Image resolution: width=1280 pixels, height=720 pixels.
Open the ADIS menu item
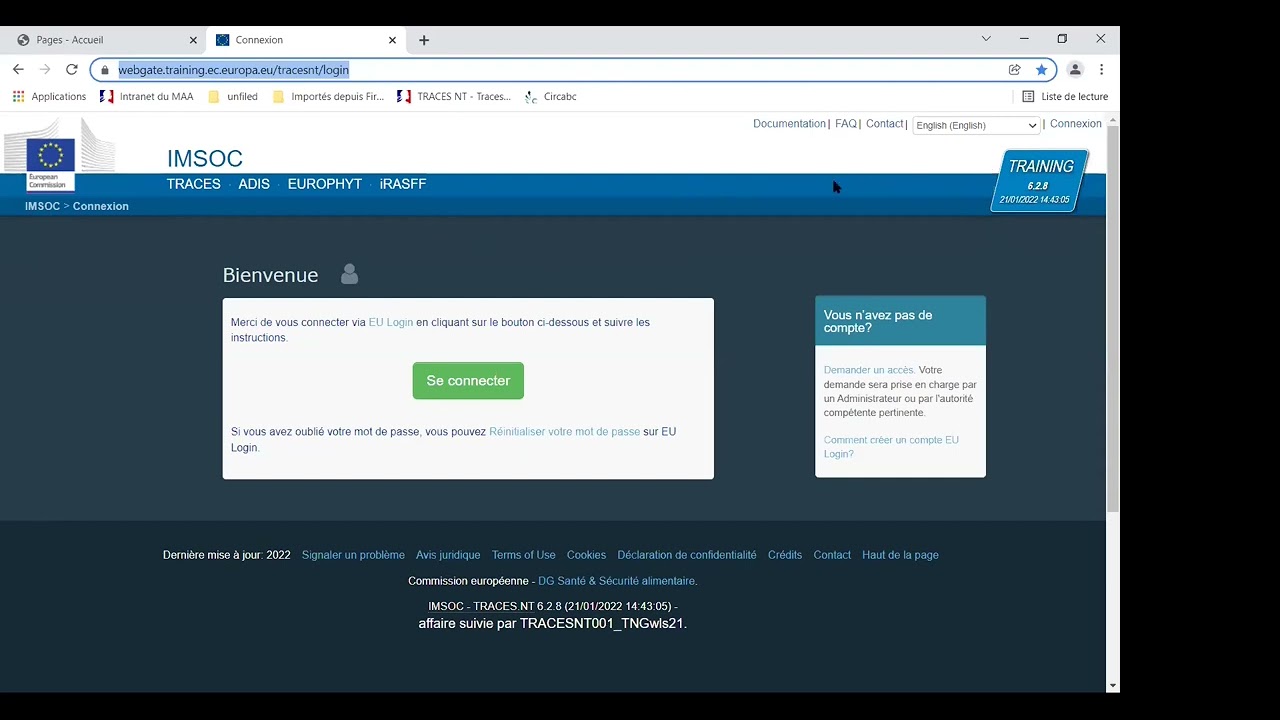click(x=254, y=184)
